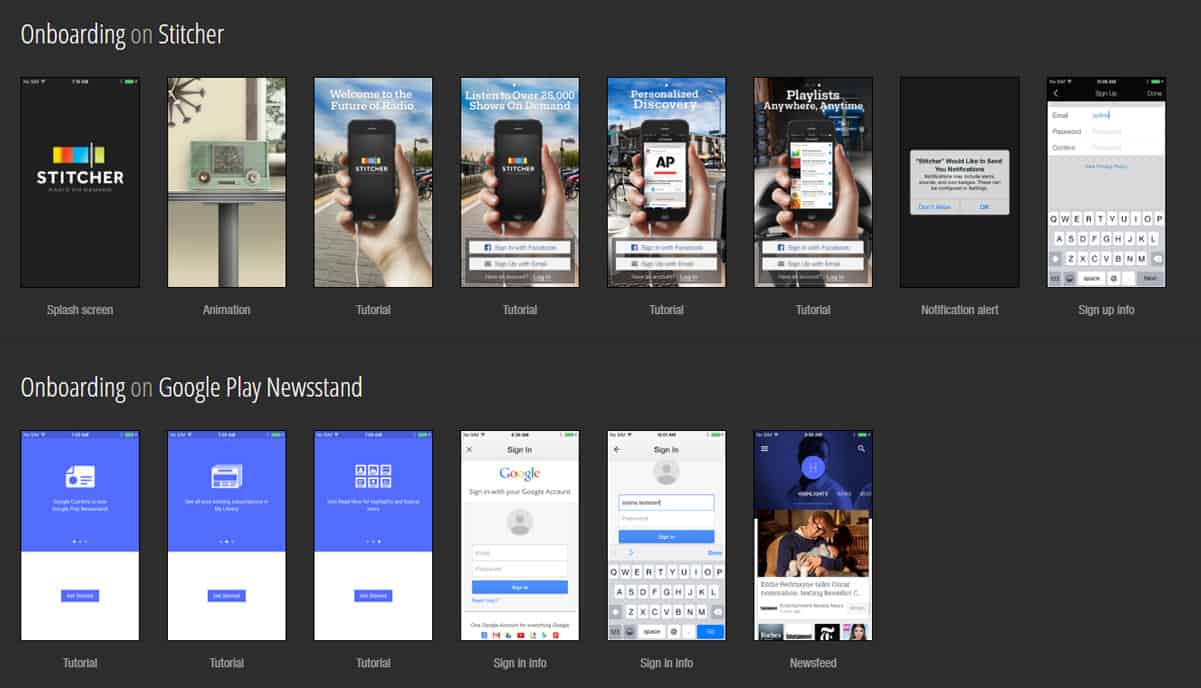Click 'Sign in info' caption under keyboard sign-in screen
The width and height of the screenshot is (1201, 688).
[x=666, y=663]
